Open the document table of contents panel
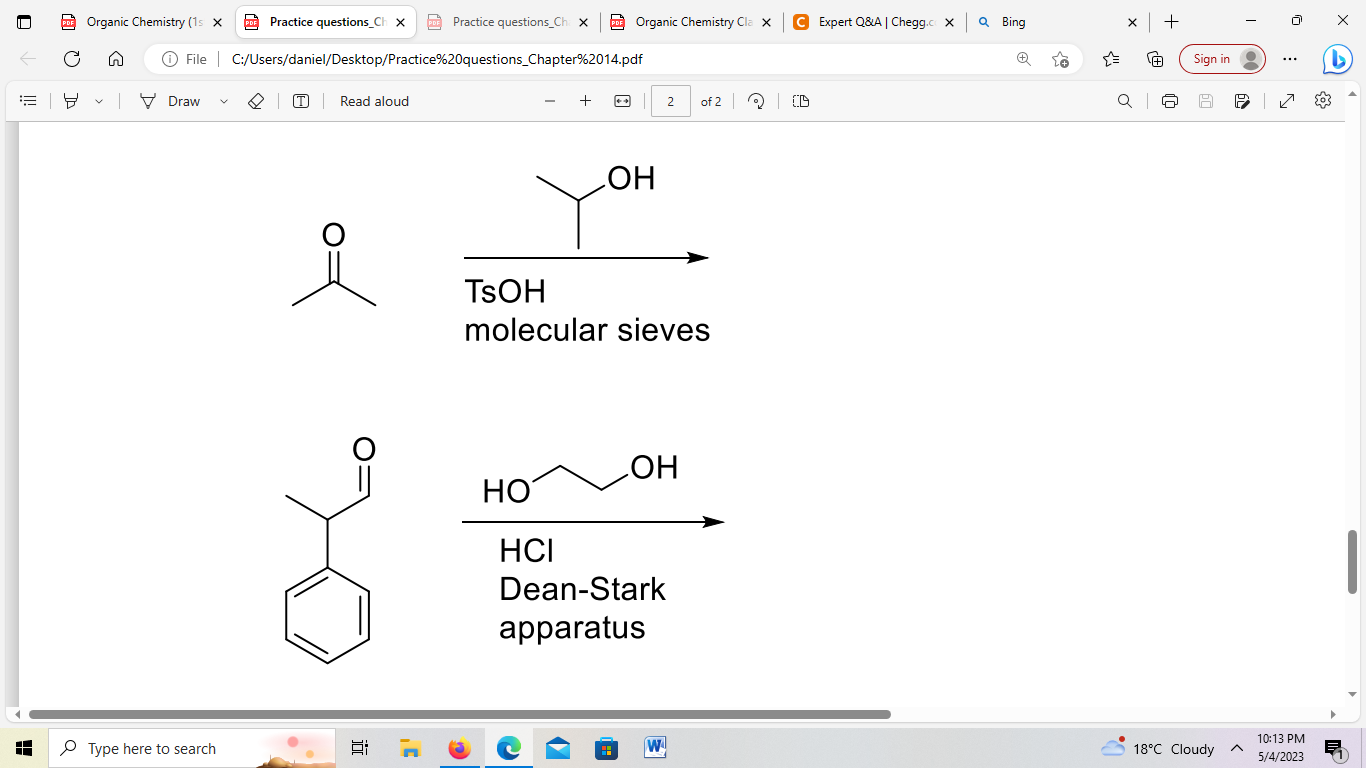The height and width of the screenshot is (768, 1366). tap(27, 100)
